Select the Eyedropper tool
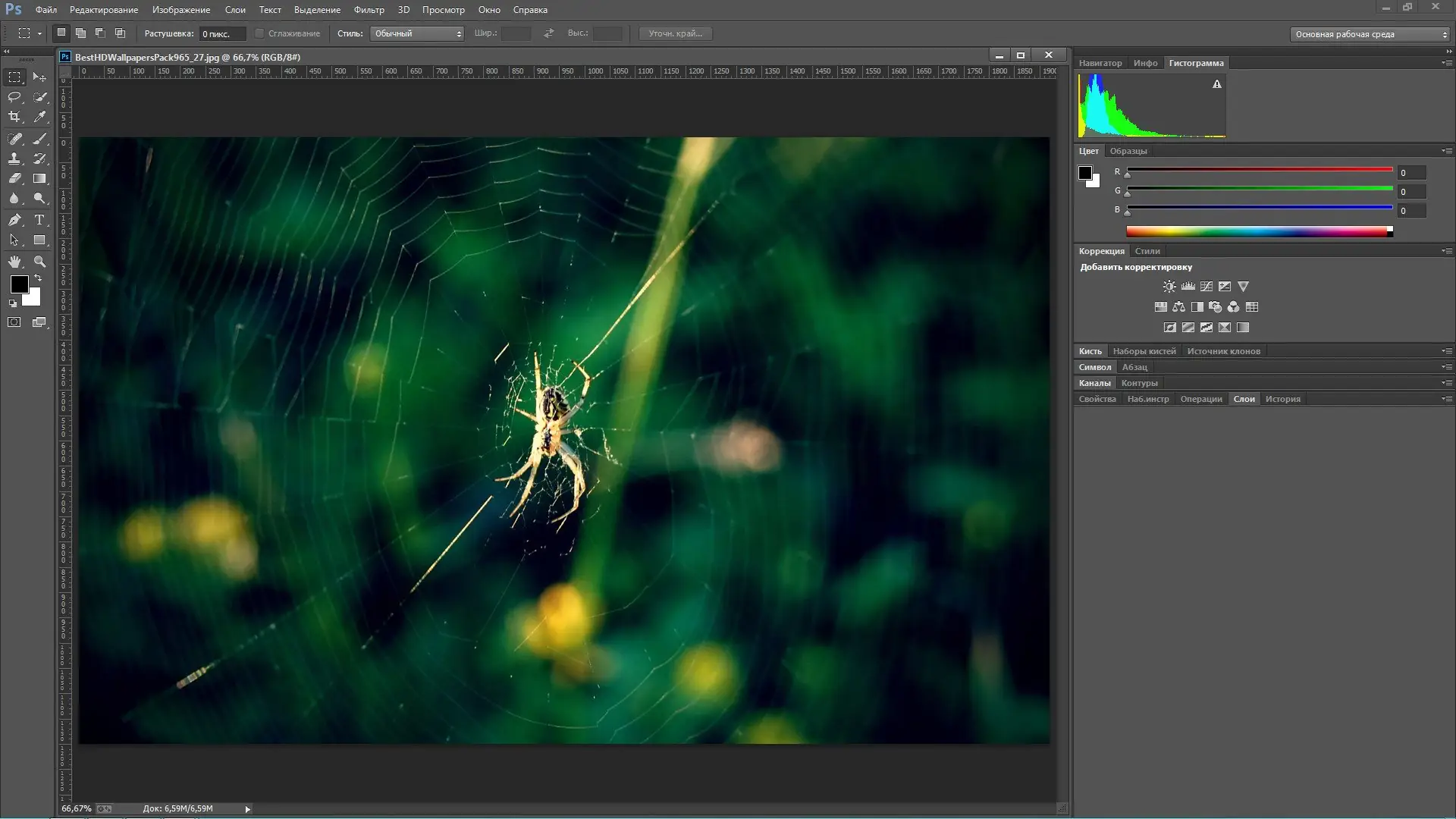1456x819 pixels. tap(39, 117)
